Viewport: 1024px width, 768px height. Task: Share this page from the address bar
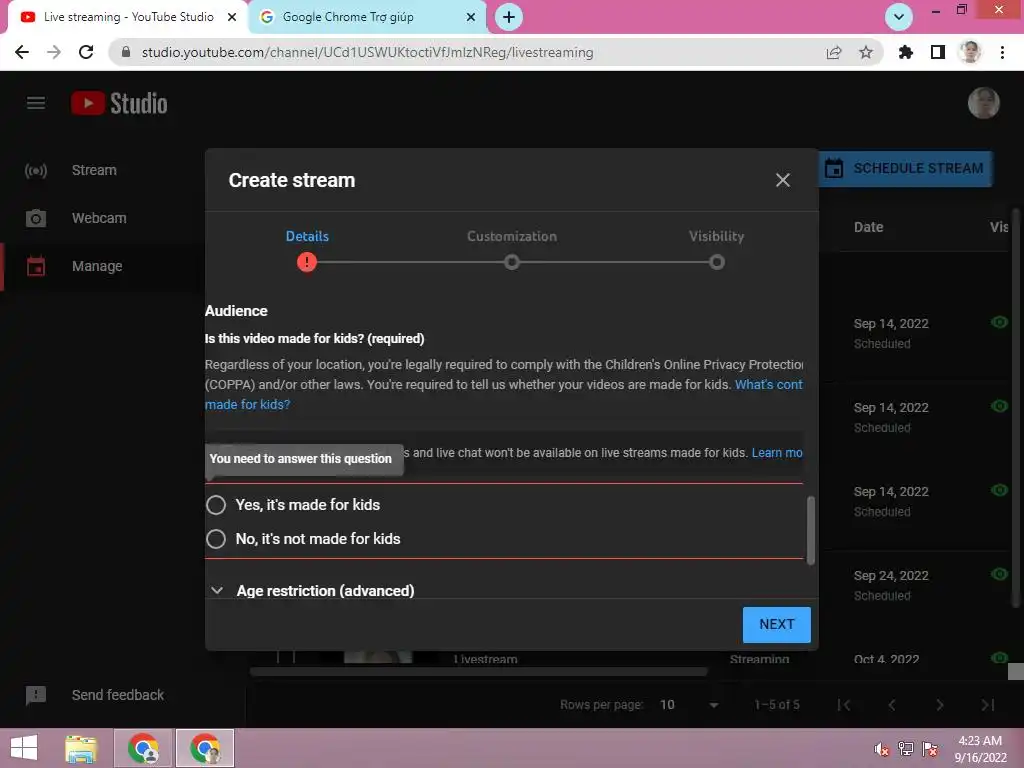tap(834, 52)
